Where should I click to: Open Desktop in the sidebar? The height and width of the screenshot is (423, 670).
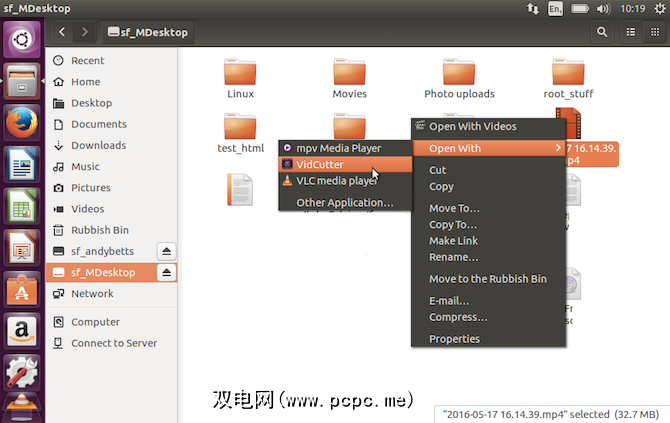(x=112, y=103)
